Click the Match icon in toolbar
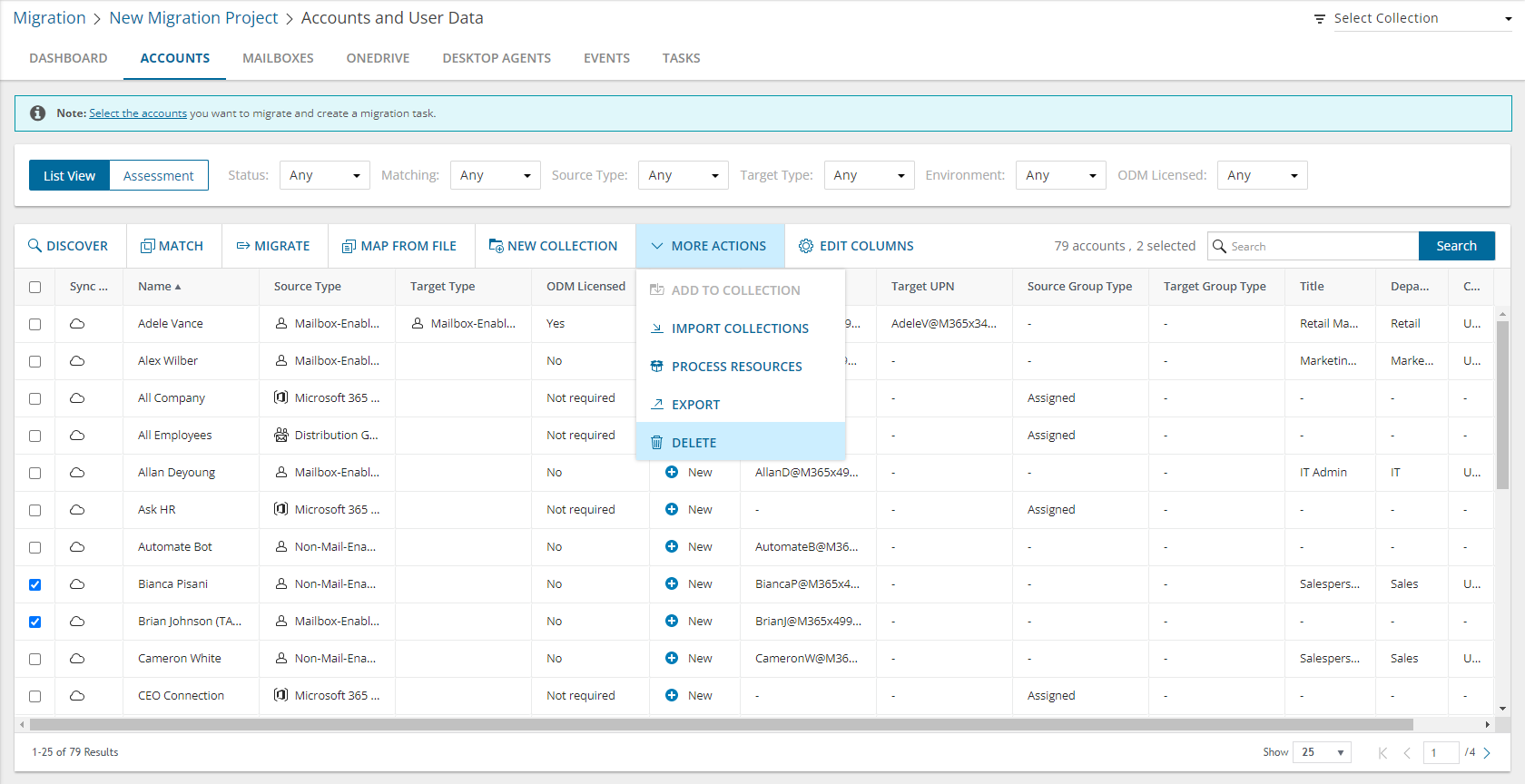 147,246
